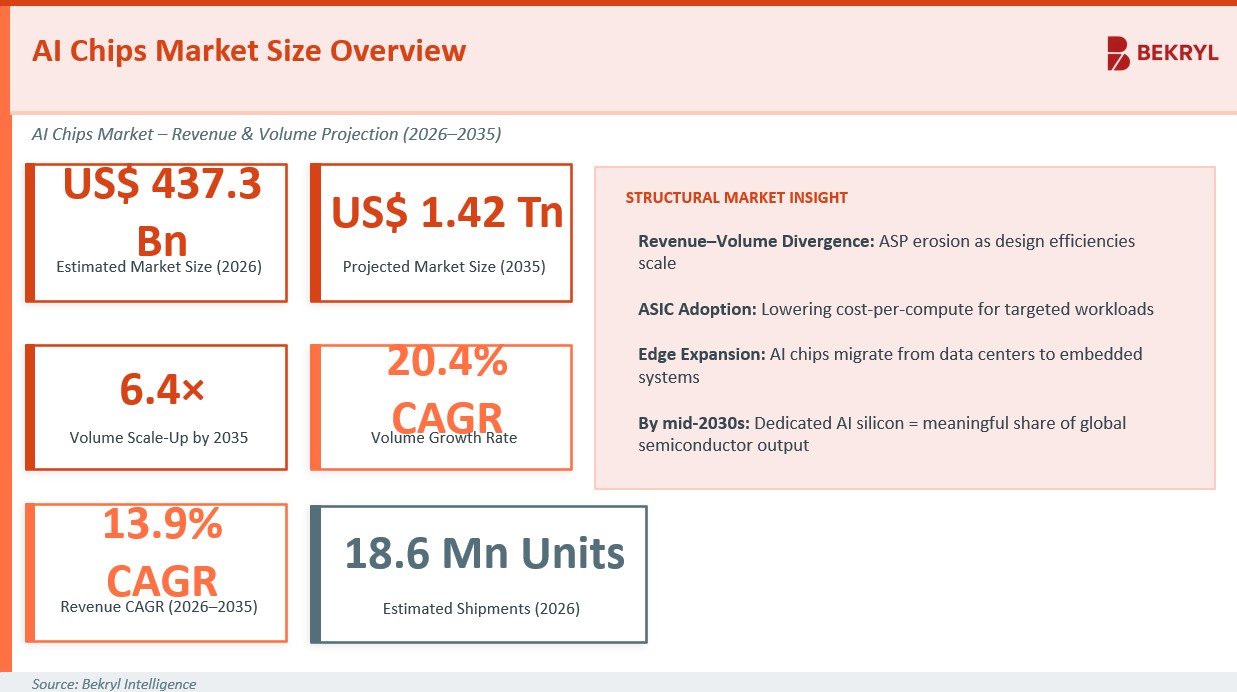Click the '18.6 Mn Units' value
This screenshot has height=692, width=1237.
(x=485, y=553)
